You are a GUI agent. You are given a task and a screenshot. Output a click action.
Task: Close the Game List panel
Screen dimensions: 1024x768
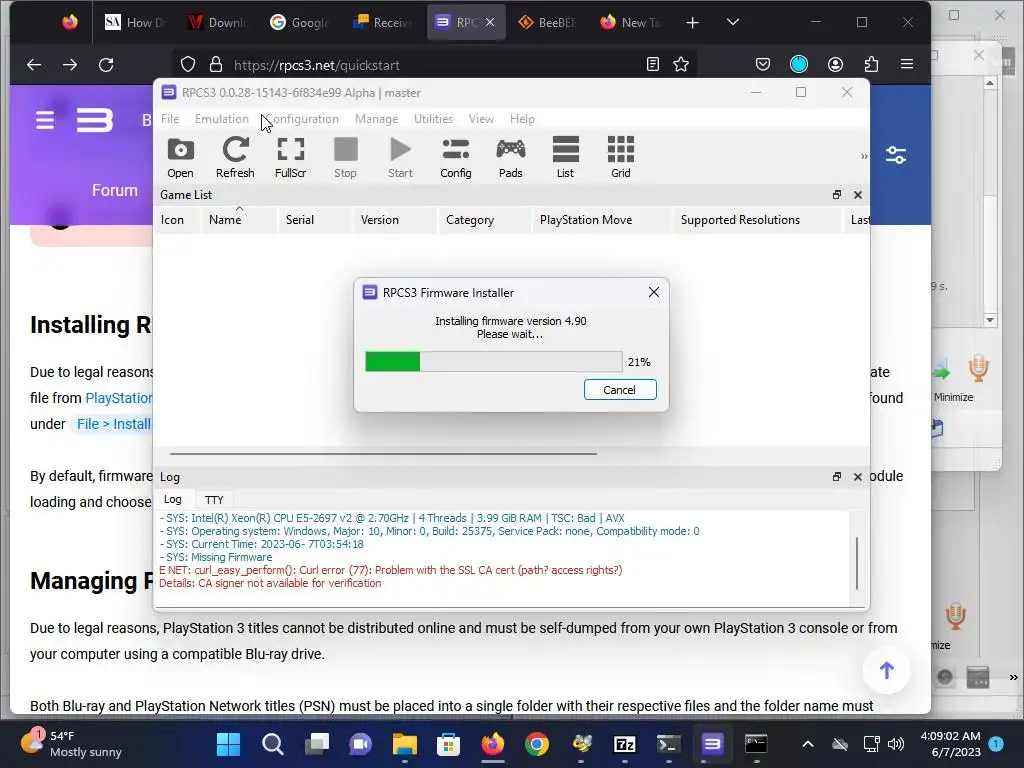pyautogui.click(x=857, y=195)
